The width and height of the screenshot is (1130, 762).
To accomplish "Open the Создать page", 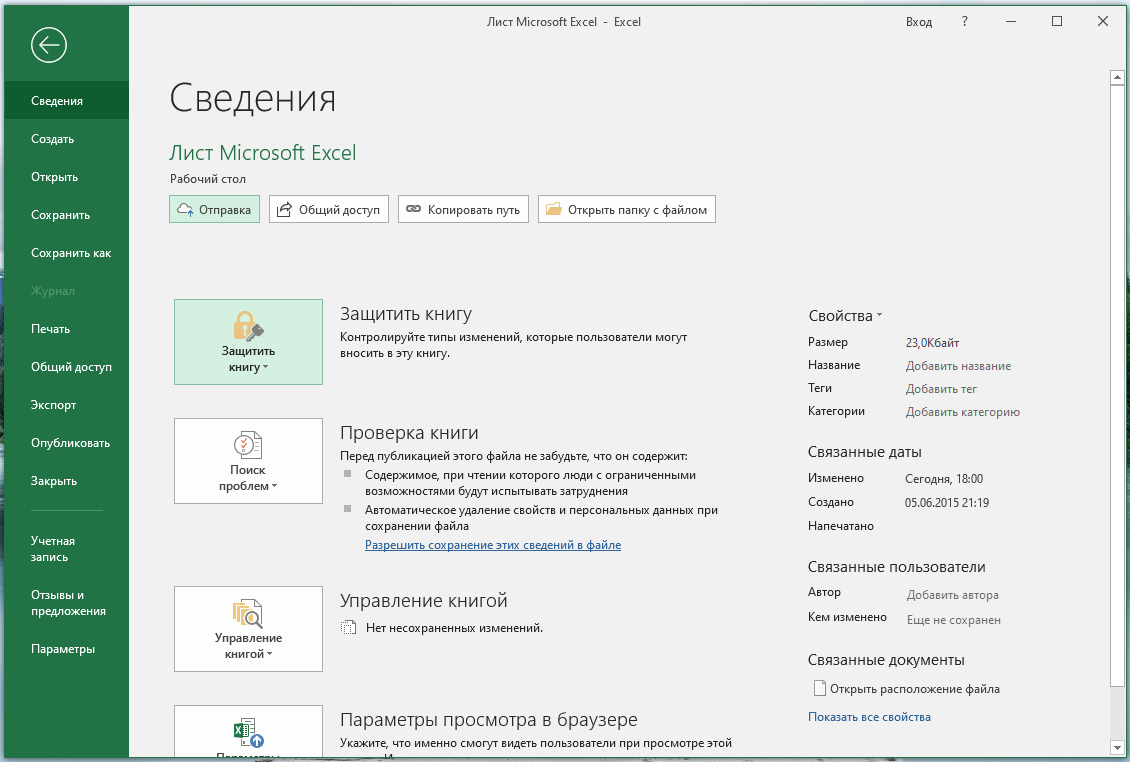I will pyautogui.click(x=66, y=139).
